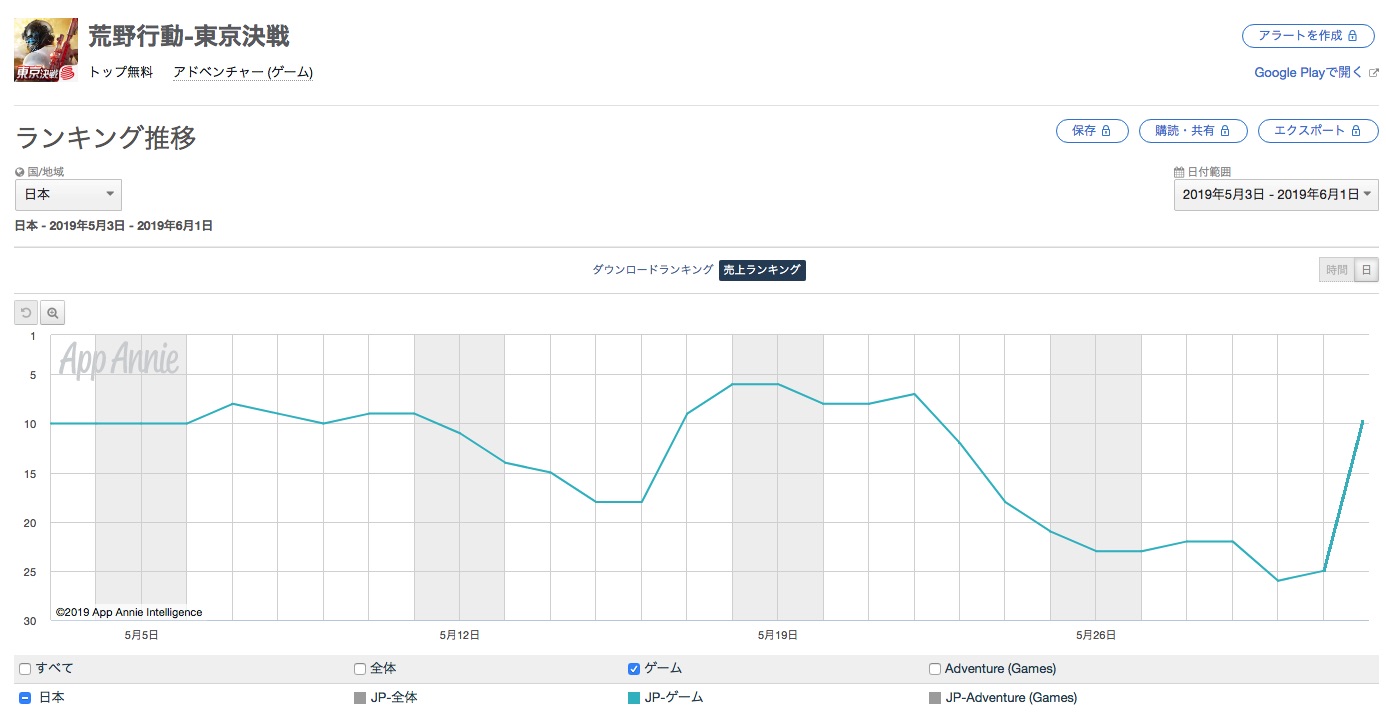Click the magnifier zoom icon above chart
The image size is (1386, 728).
coord(53,313)
